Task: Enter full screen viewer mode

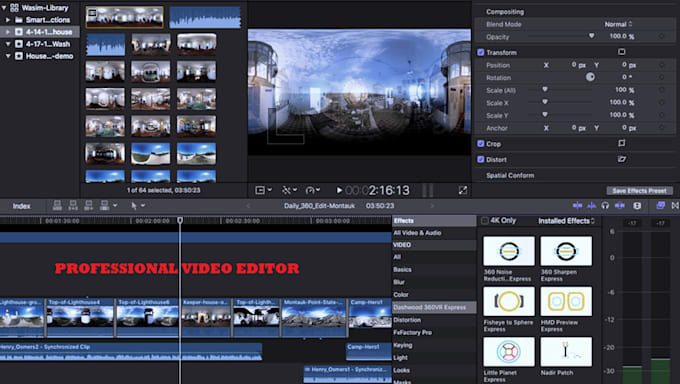Action: click(x=463, y=190)
